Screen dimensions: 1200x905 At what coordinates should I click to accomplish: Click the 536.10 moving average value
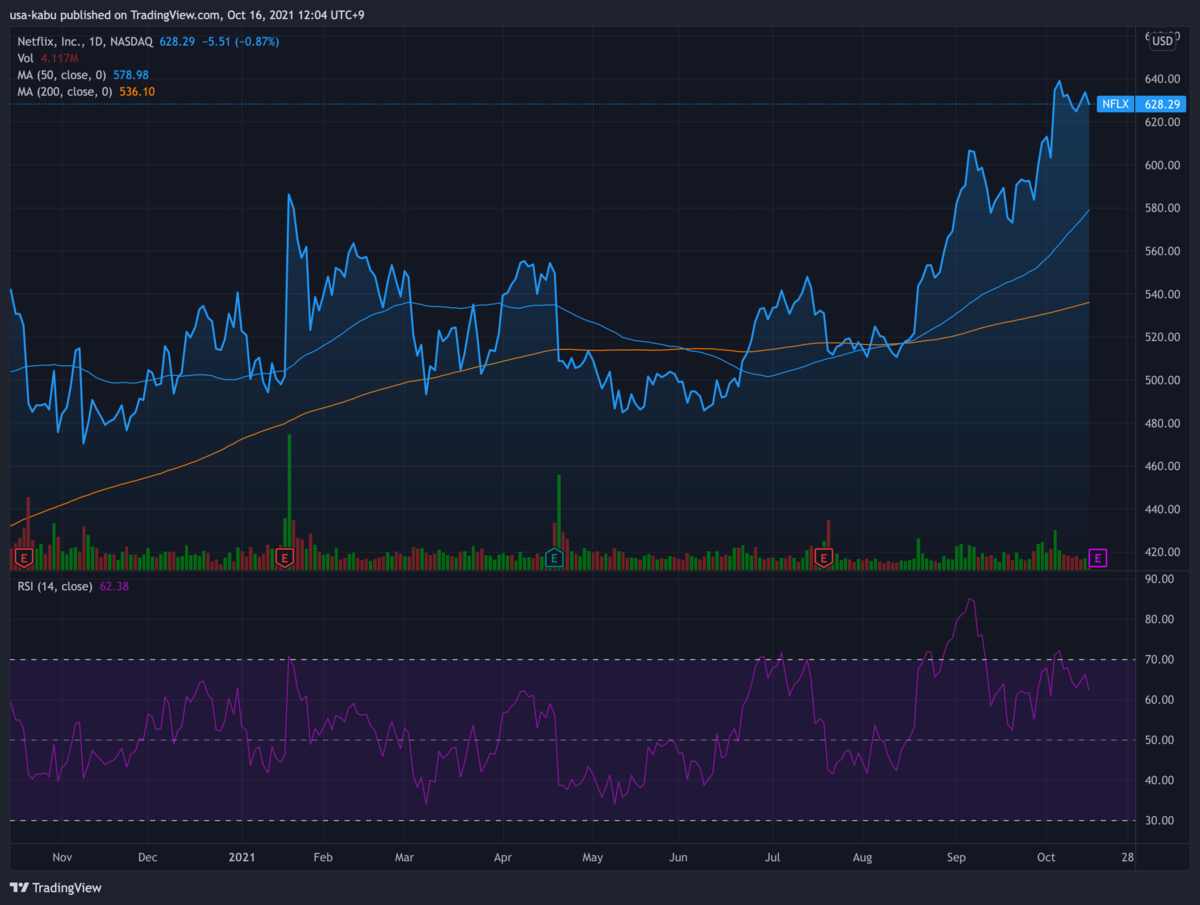click(x=136, y=92)
